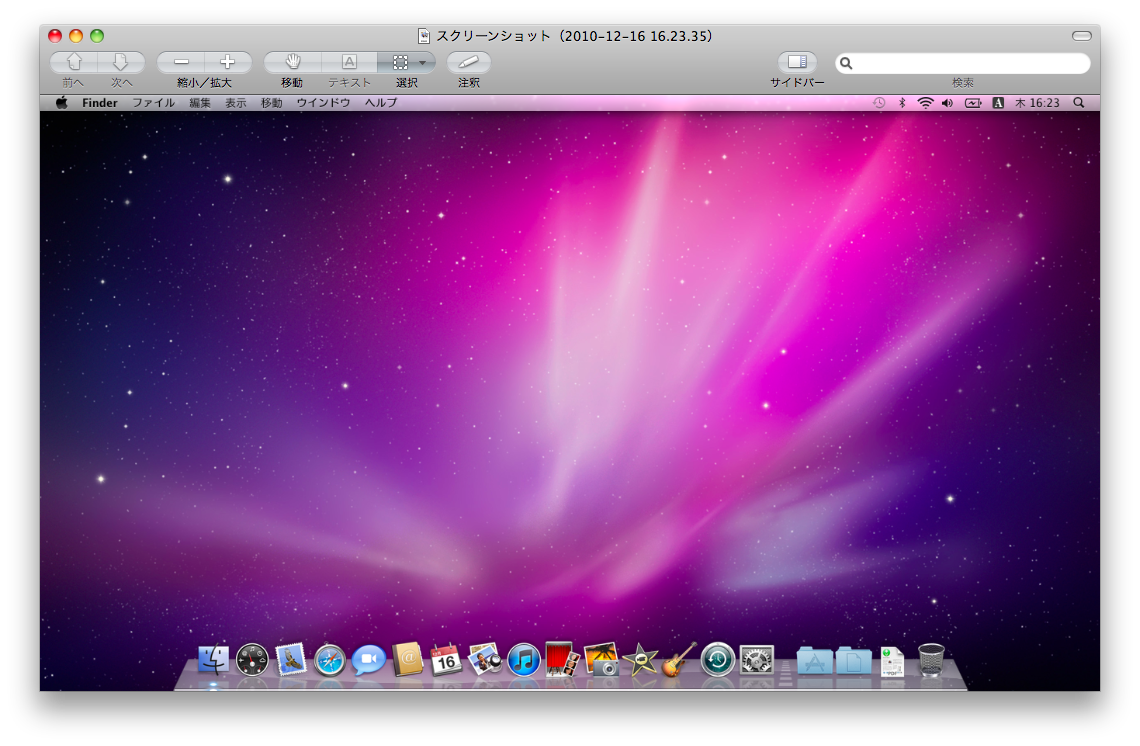Go to the next page with 次へ
Screen dimensions: 1140x746
[x=121, y=63]
